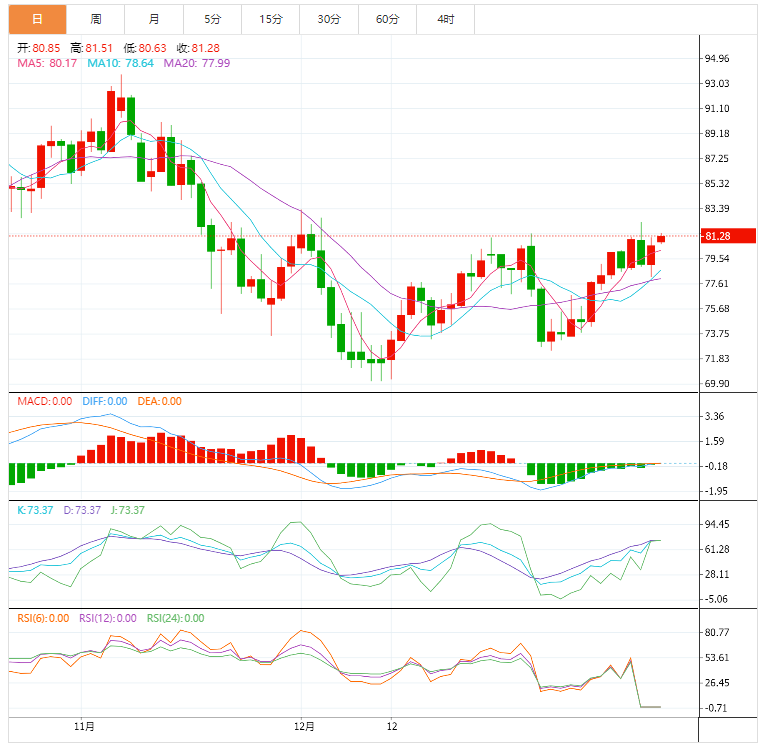This screenshot has height=753, width=766.
Task: Click the 12月 marker on time axis
Action: [304, 727]
